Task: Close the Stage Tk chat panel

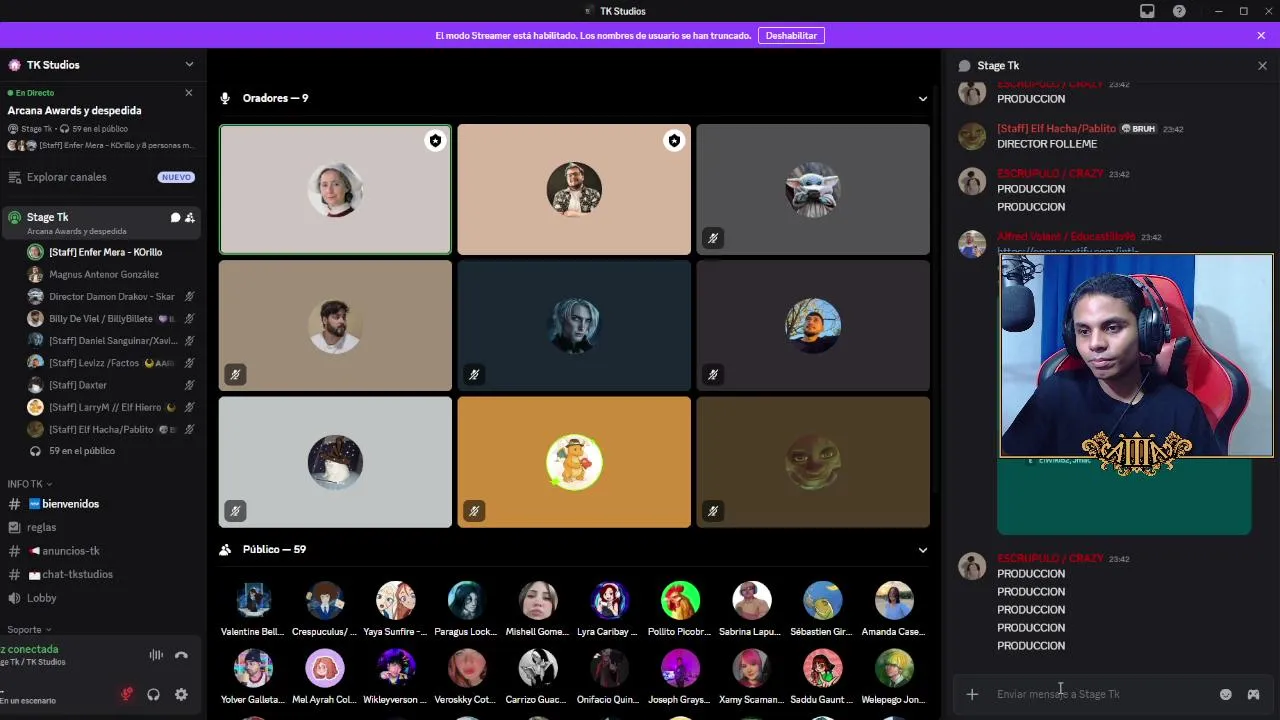Action: point(1262,66)
